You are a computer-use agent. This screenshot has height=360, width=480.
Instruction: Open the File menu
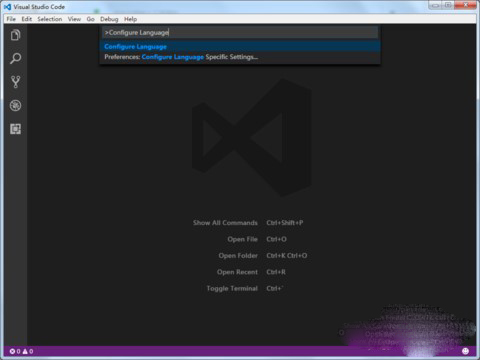(x=11, y=19)
